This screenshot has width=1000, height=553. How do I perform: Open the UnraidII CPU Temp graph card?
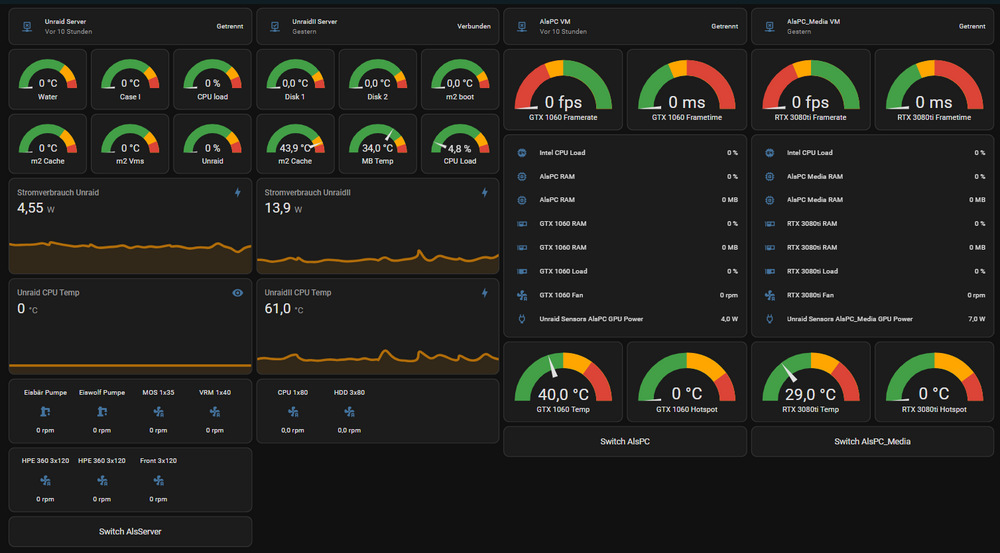click(378, 326)
